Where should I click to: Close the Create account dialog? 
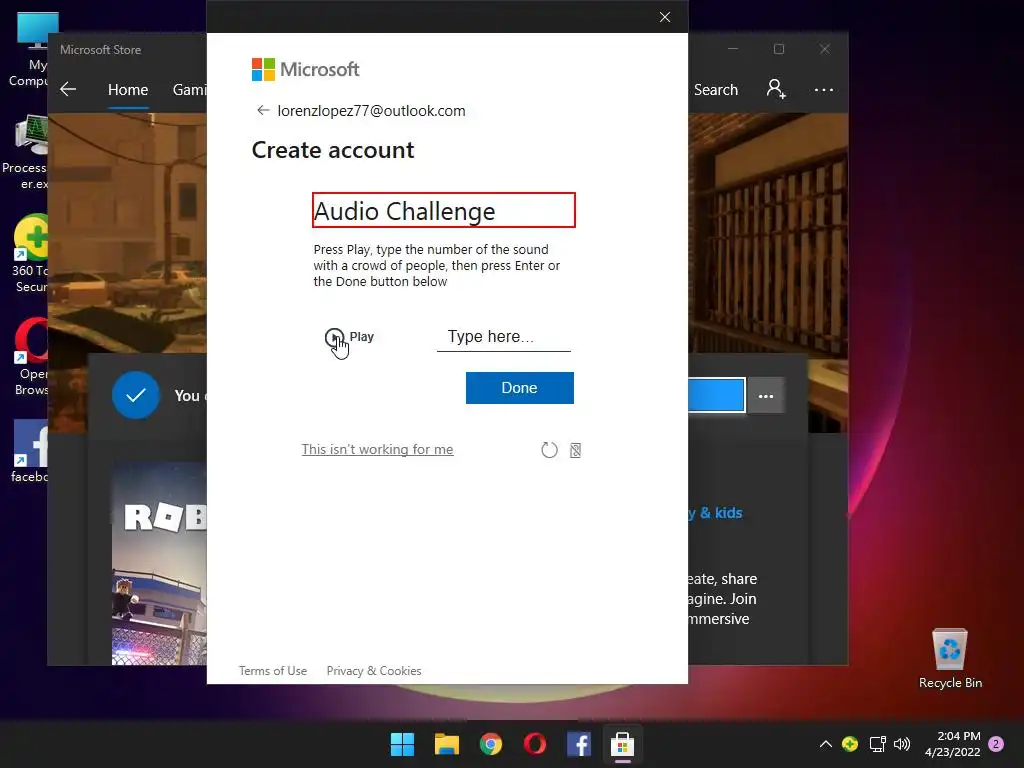tap(665, 17)
